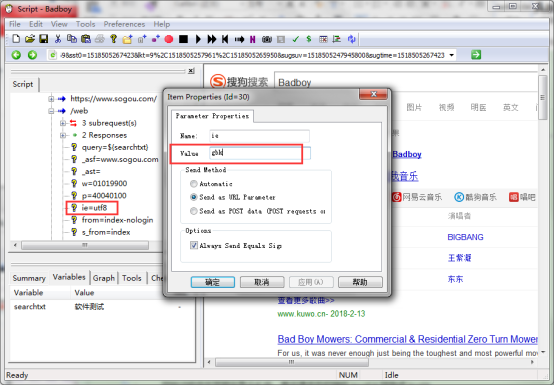Select the w=01019900 parameter
The width and height of the screenshot is (554, 386).
tap(104, 184)
